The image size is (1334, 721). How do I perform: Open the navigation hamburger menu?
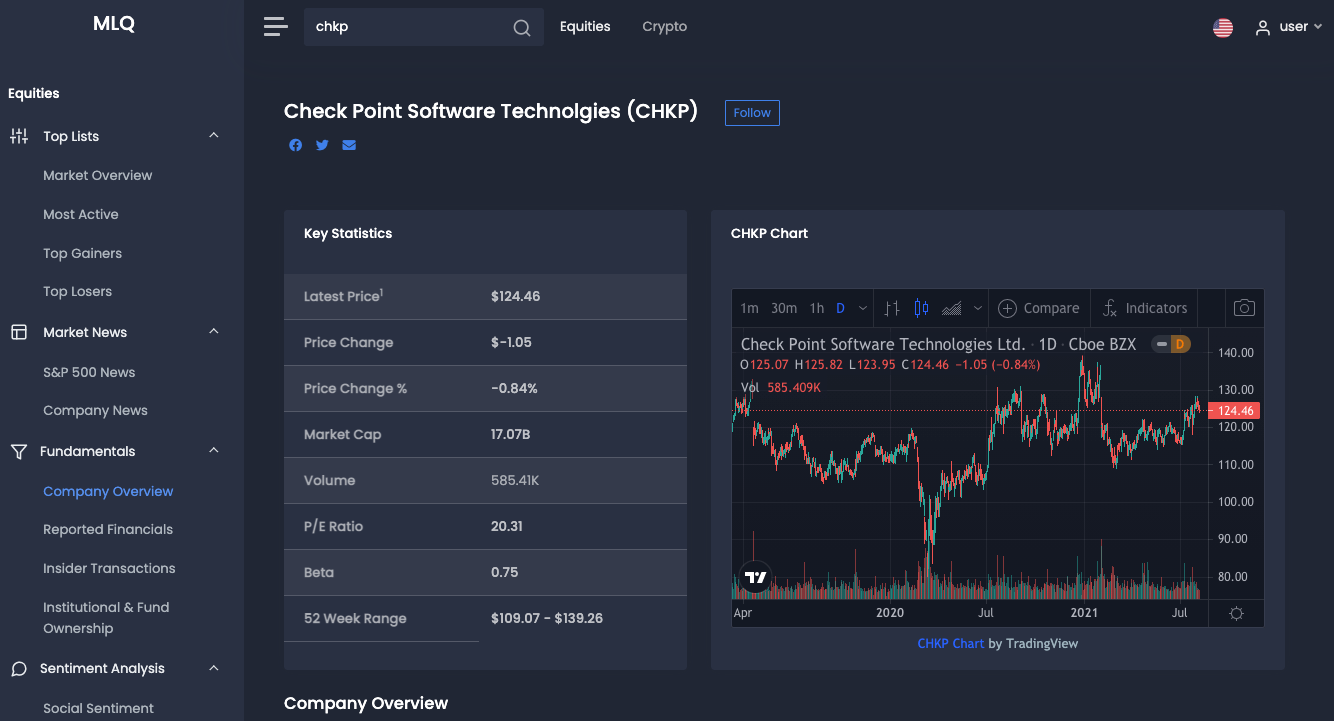(275, 26)
